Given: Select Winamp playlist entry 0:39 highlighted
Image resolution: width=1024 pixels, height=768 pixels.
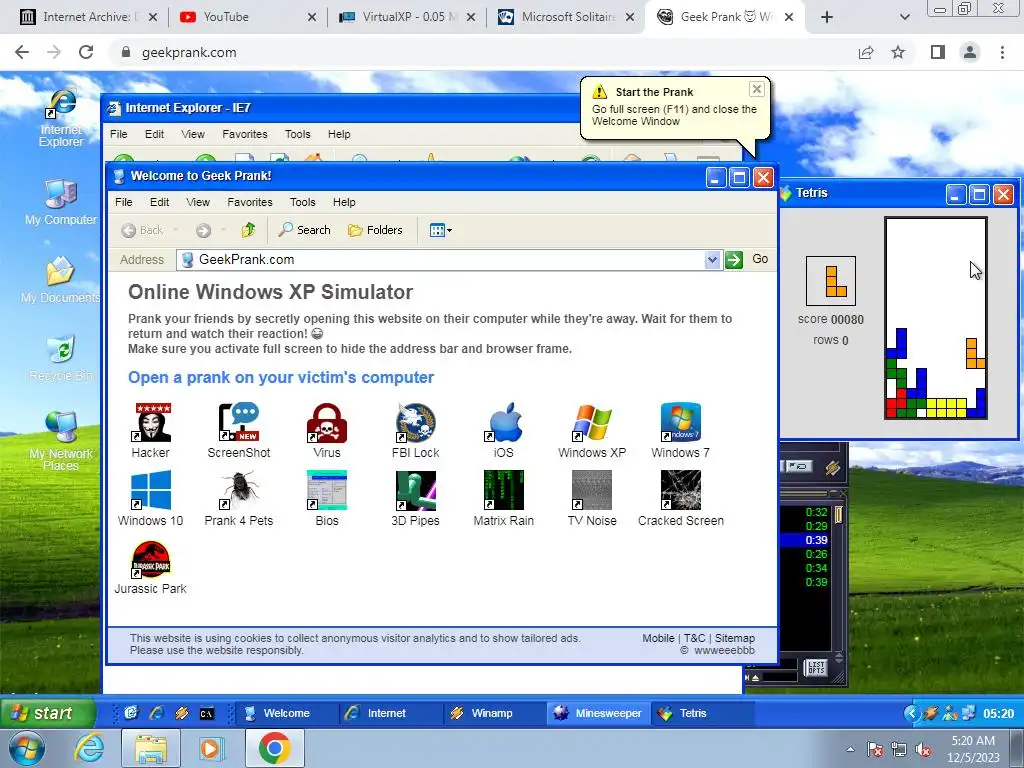Looking at the screenshot, I should click(x=805, y=540).
